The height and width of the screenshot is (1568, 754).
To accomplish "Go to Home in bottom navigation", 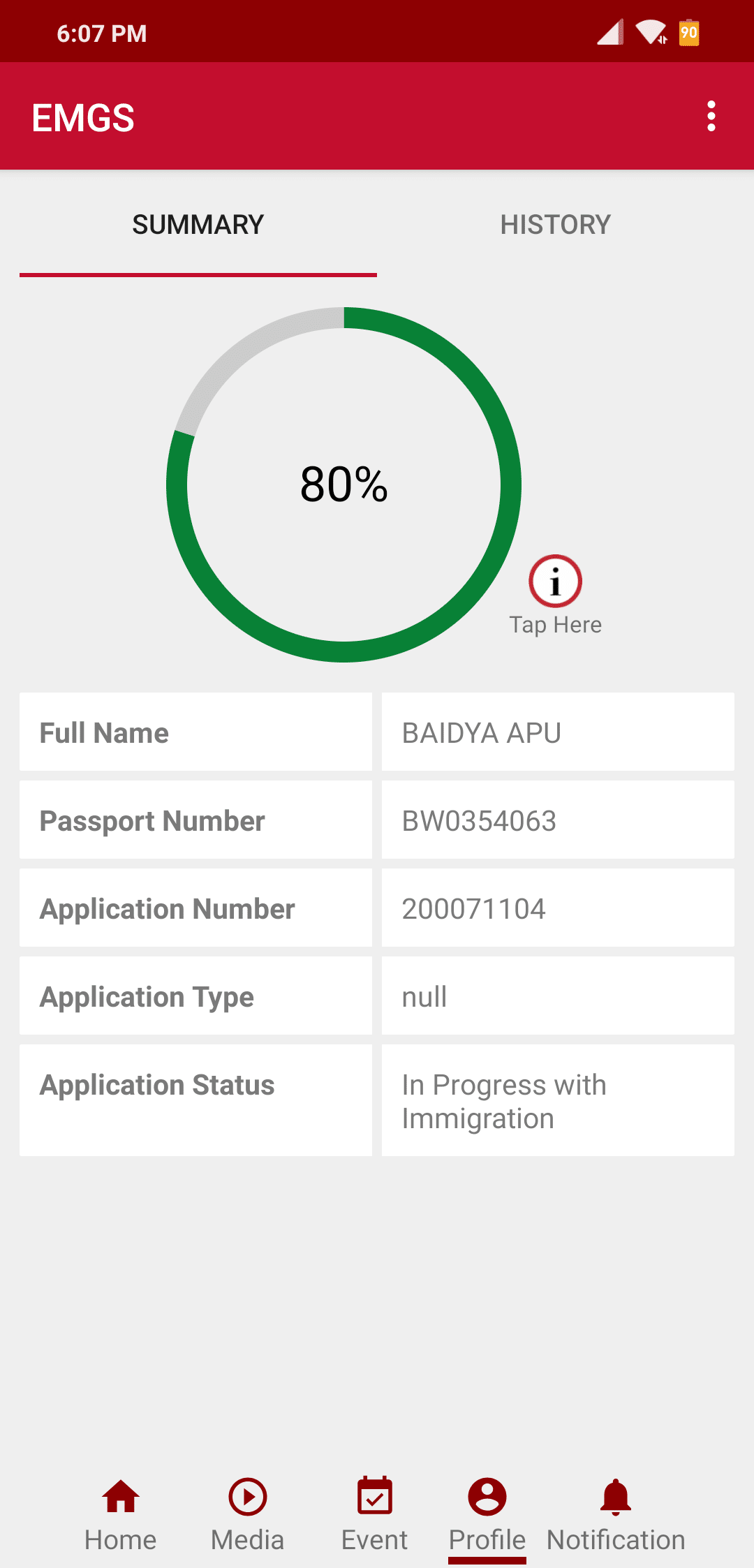I will tap(120, 1497).
